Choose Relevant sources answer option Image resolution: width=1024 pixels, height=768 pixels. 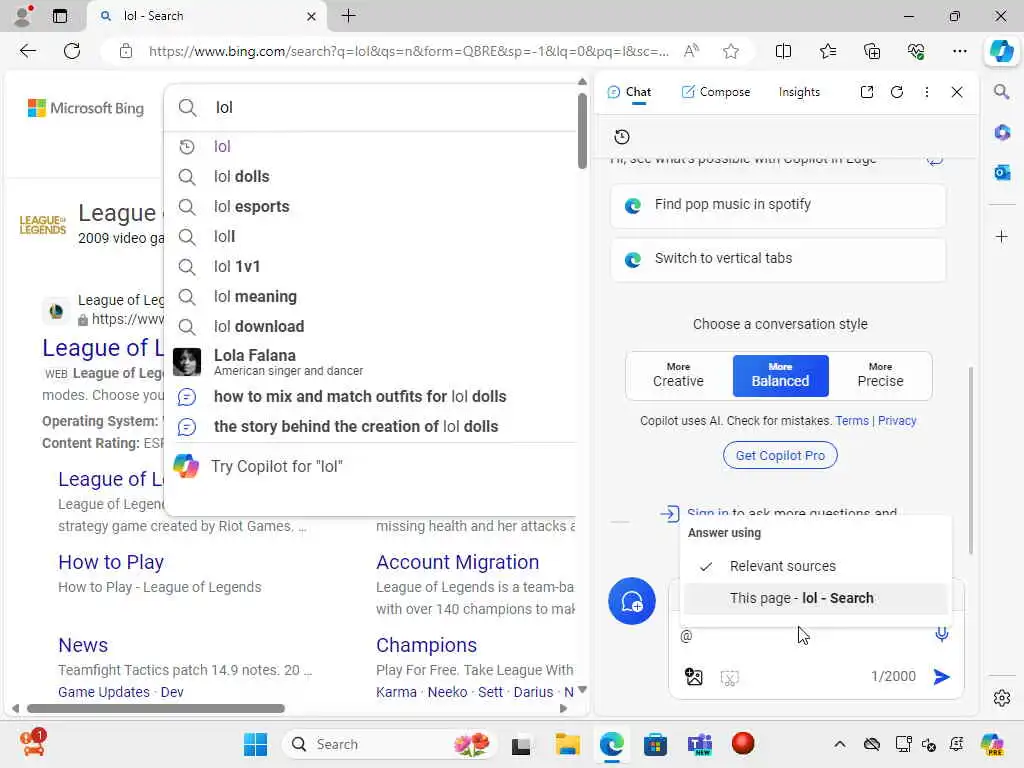pos(815,566)
